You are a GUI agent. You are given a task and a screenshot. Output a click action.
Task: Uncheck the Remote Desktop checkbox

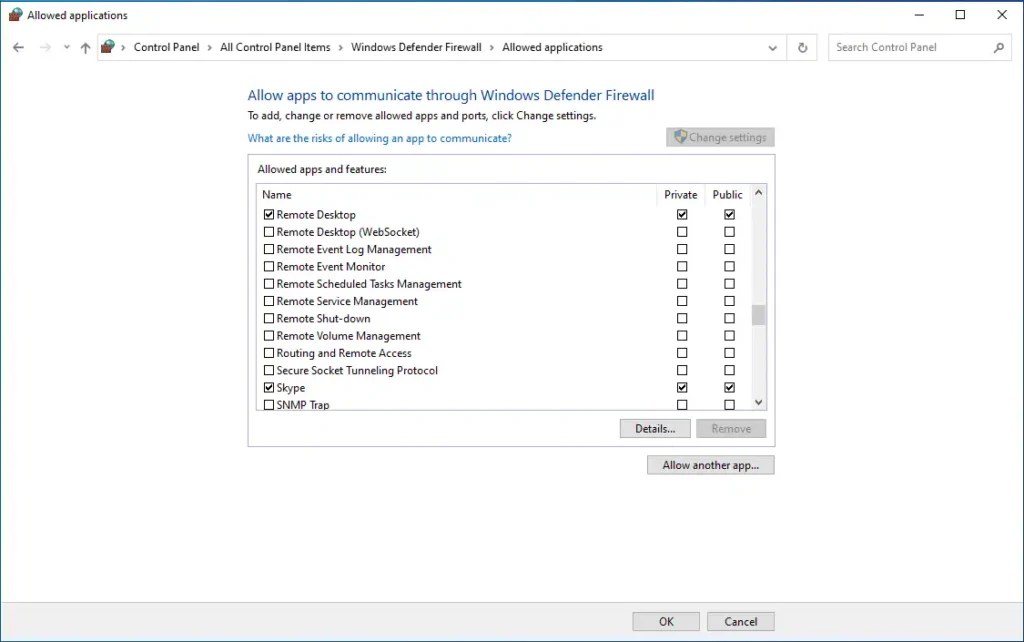(x=268, y=214)
